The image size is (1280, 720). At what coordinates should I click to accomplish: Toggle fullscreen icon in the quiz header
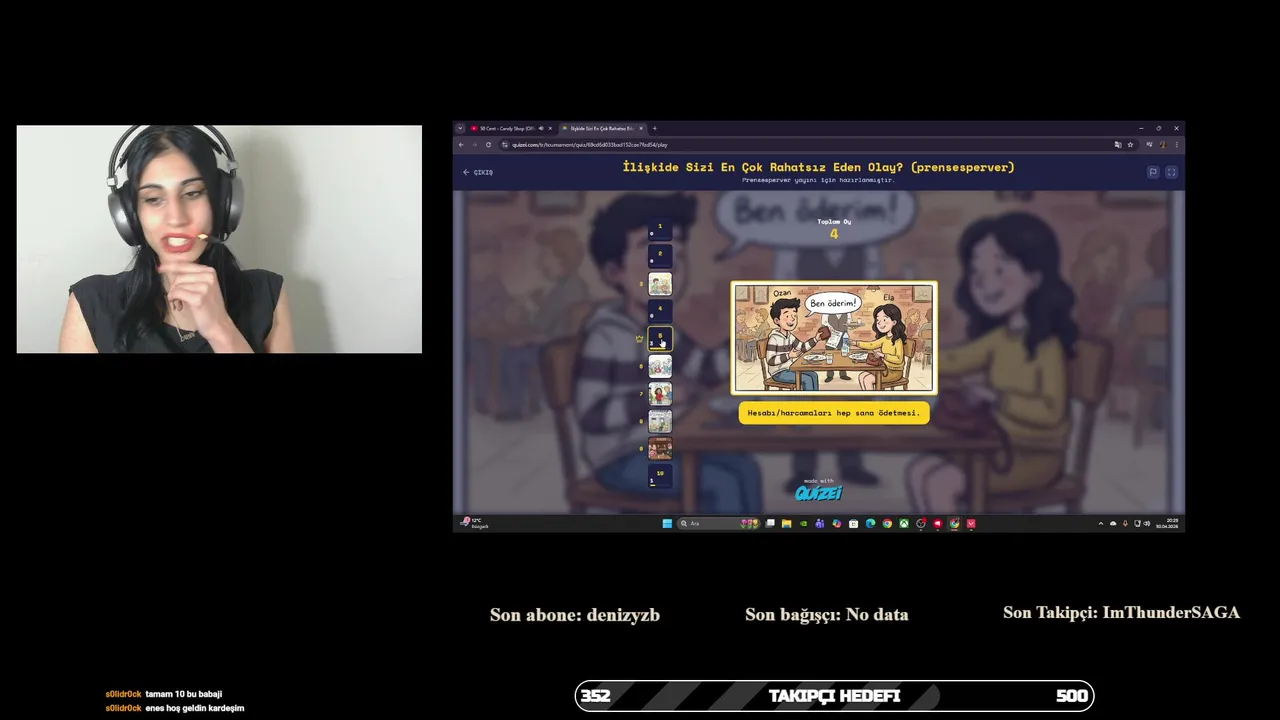pos(1171,172)
